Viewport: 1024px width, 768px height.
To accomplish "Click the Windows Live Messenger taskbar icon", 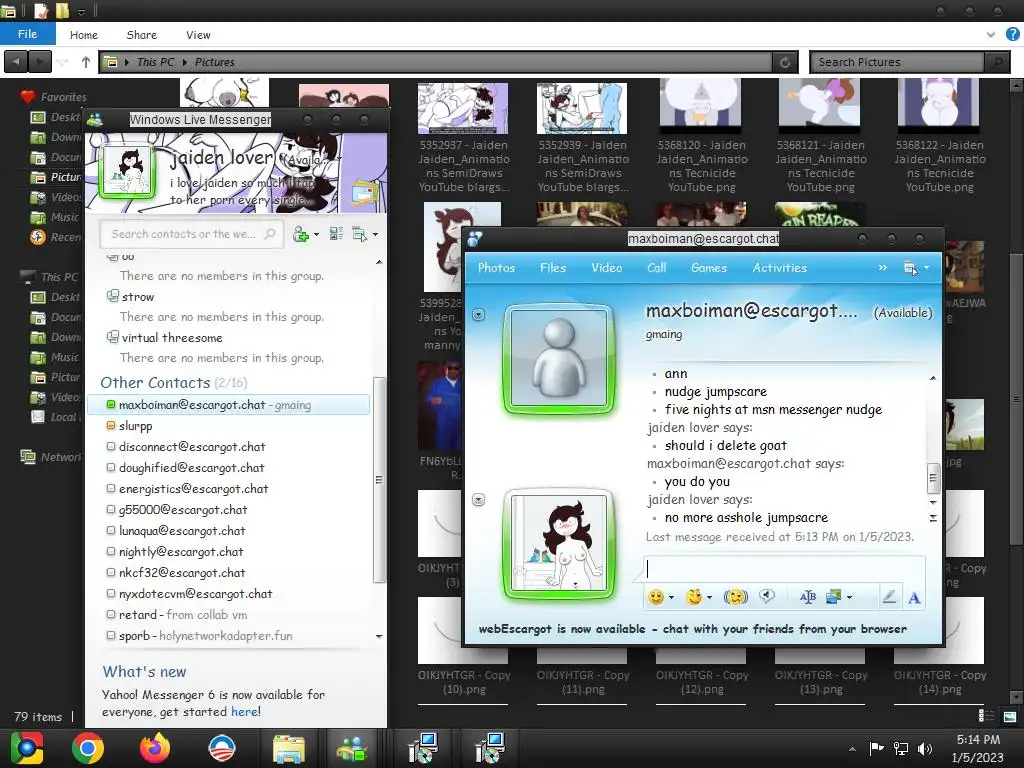I will (x=352, y=748).
